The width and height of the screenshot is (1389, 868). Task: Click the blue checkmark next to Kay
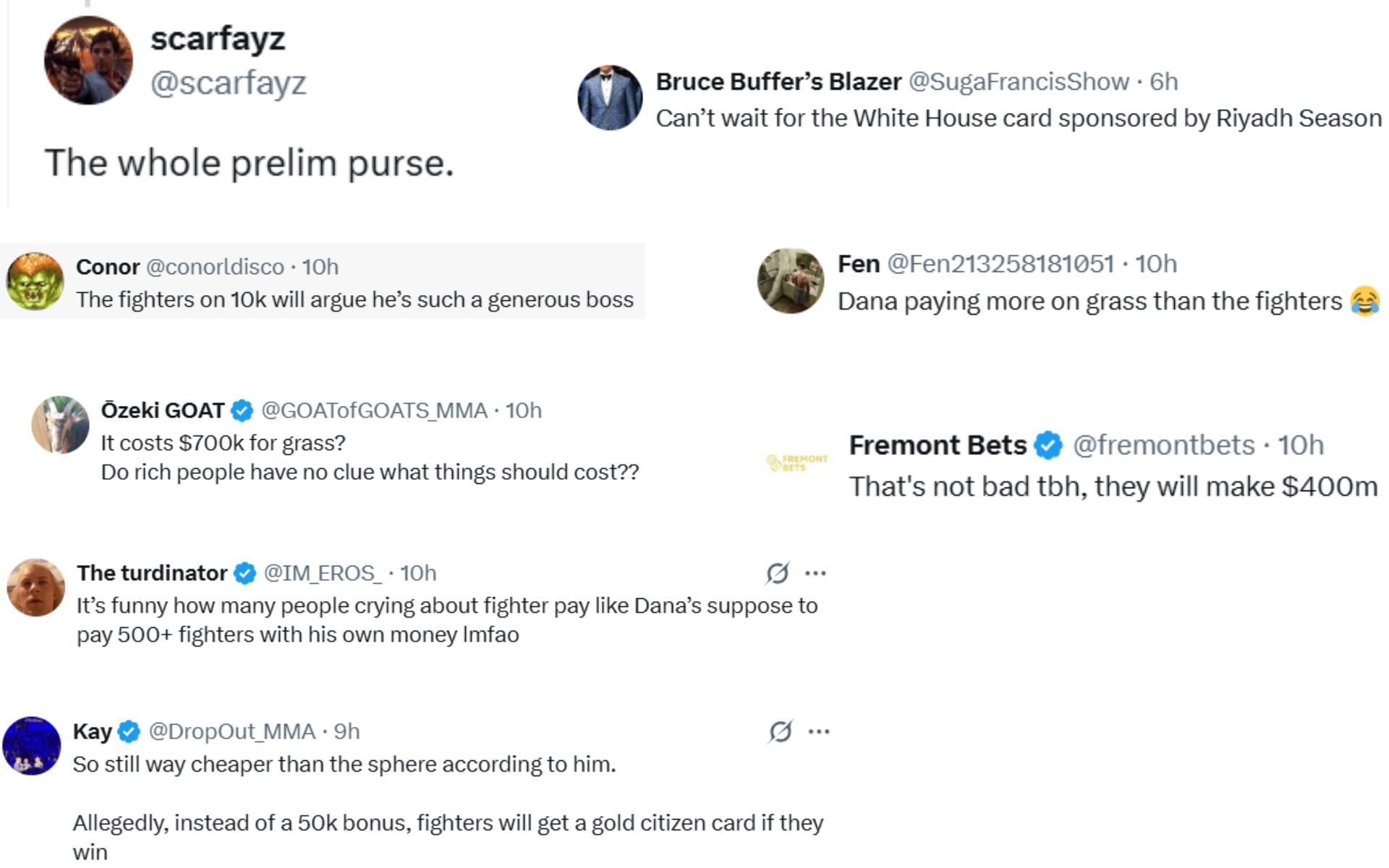pos(129,732)
